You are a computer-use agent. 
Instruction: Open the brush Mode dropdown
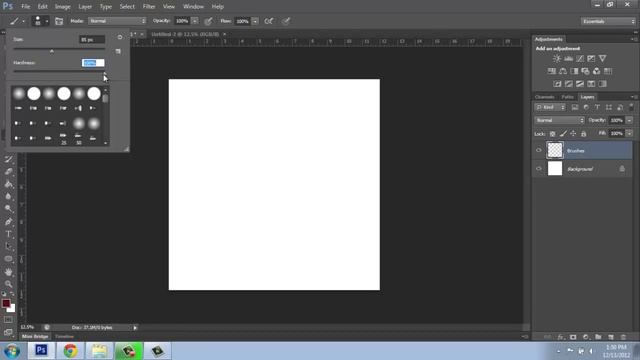point(117,21)
